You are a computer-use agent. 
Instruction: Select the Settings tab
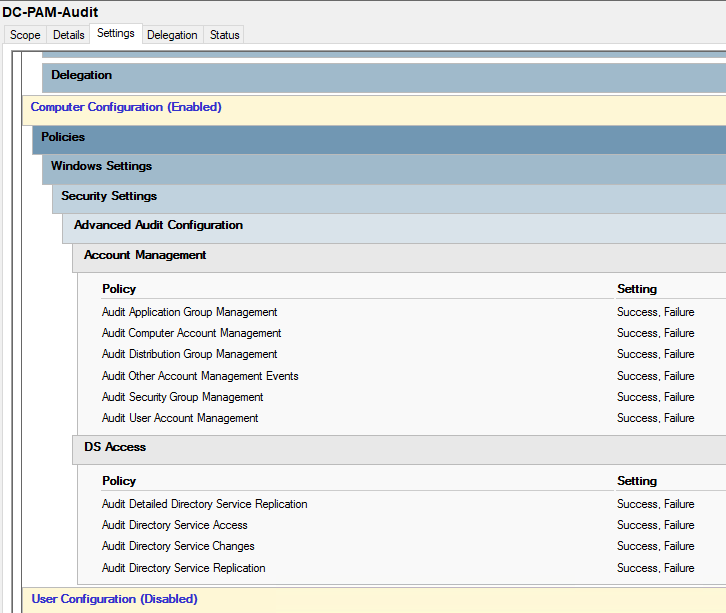pyautogui.click(x=116, y=34)
